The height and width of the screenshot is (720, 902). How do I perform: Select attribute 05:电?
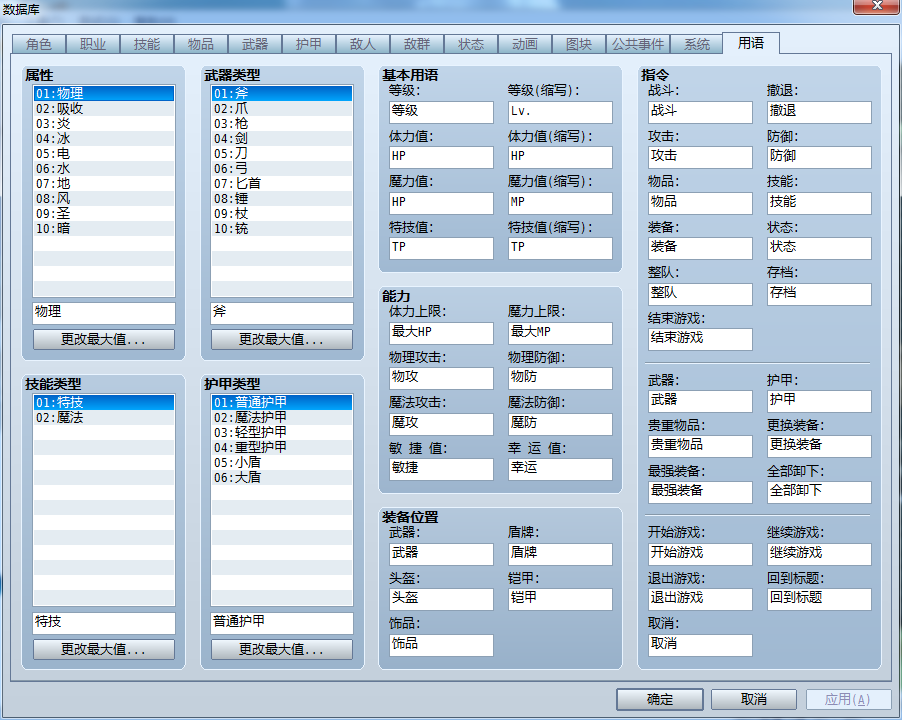(104, 154)
